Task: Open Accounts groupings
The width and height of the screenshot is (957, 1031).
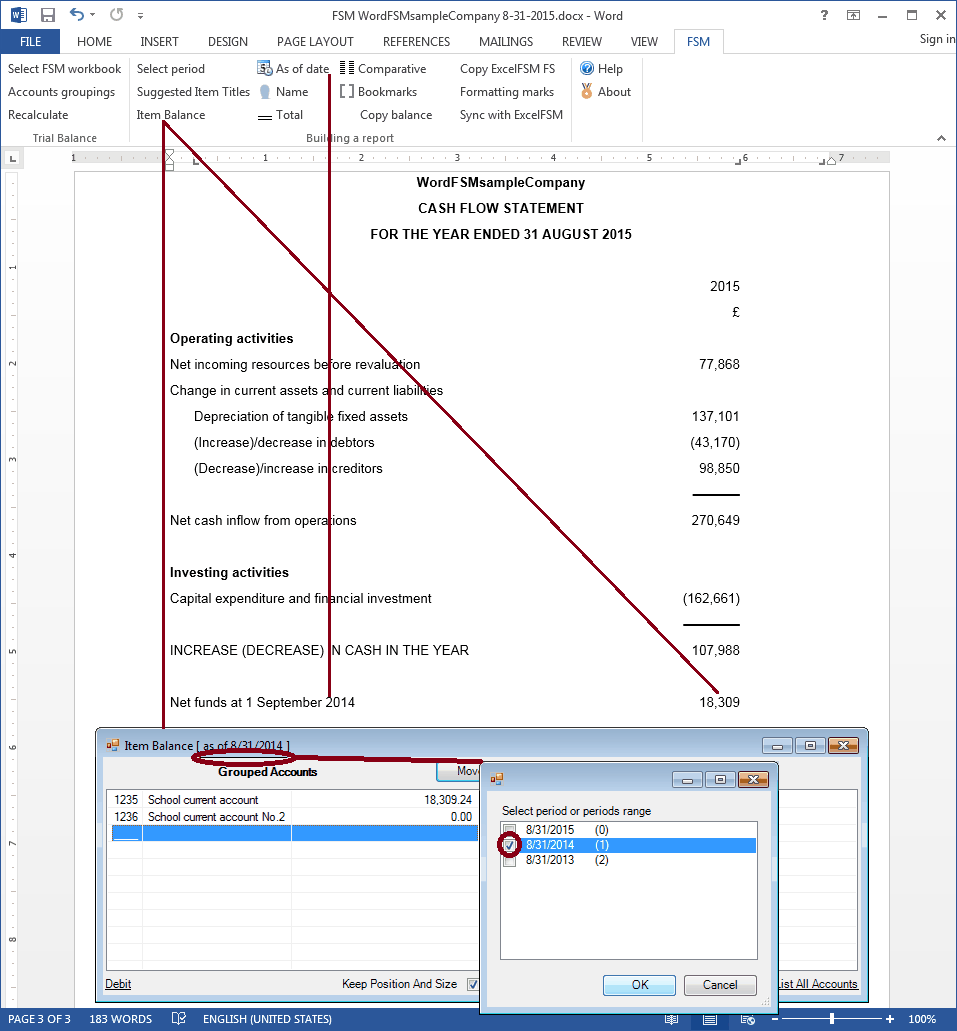Action: click(61, 92)
